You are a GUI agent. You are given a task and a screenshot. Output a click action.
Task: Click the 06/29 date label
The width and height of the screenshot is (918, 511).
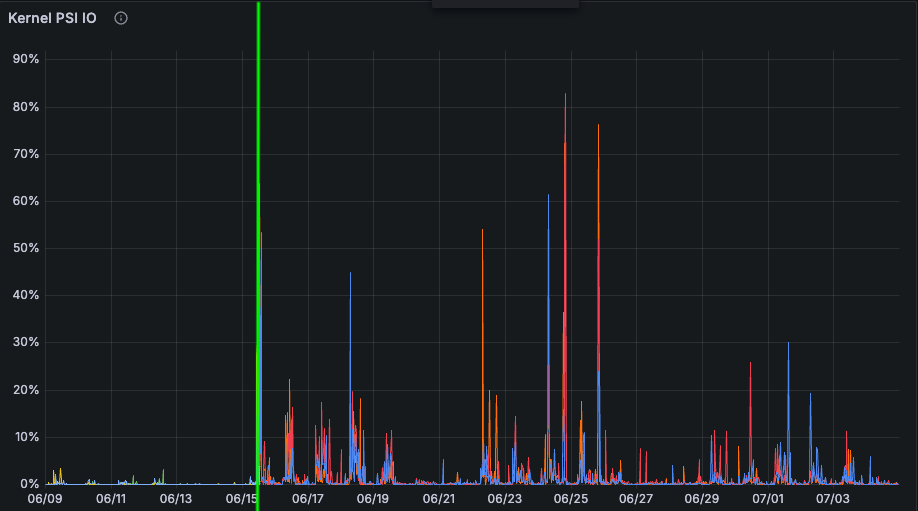(x=702, y=499)
